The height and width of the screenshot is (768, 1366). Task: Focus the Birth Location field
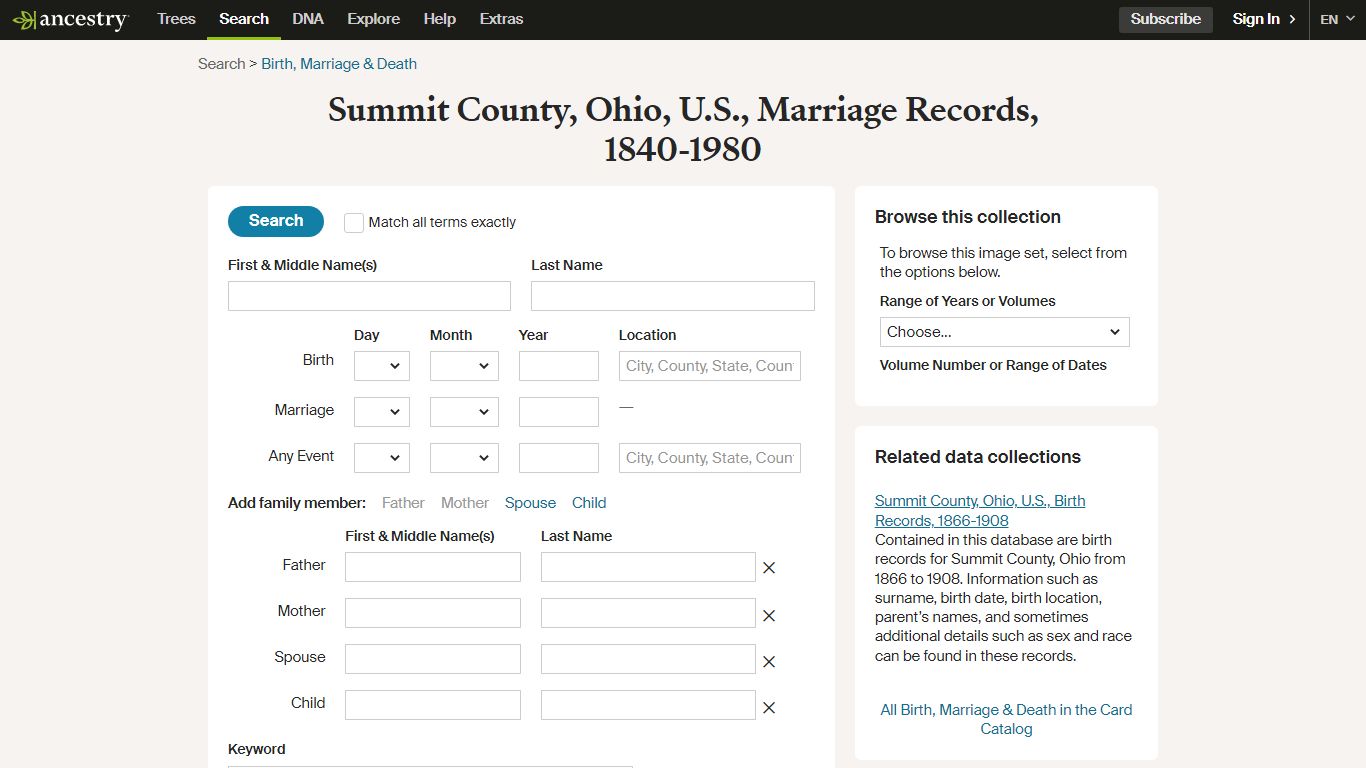click(710, 366)
